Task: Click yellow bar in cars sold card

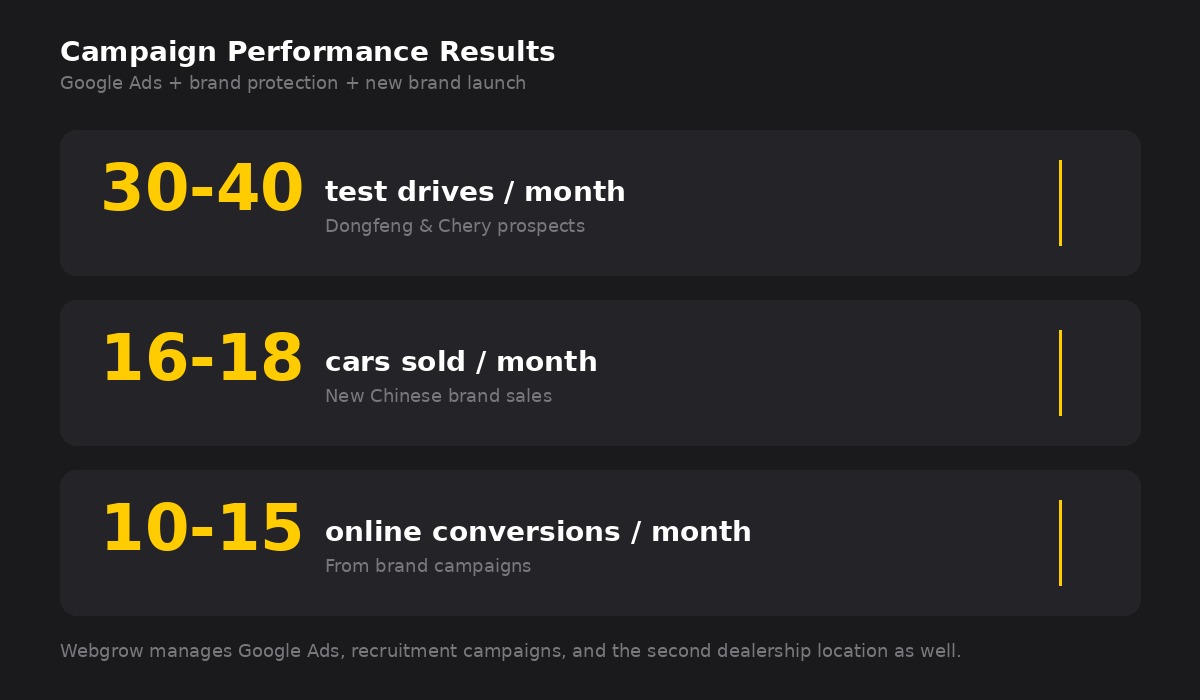Action: (x=1060, y=373)
